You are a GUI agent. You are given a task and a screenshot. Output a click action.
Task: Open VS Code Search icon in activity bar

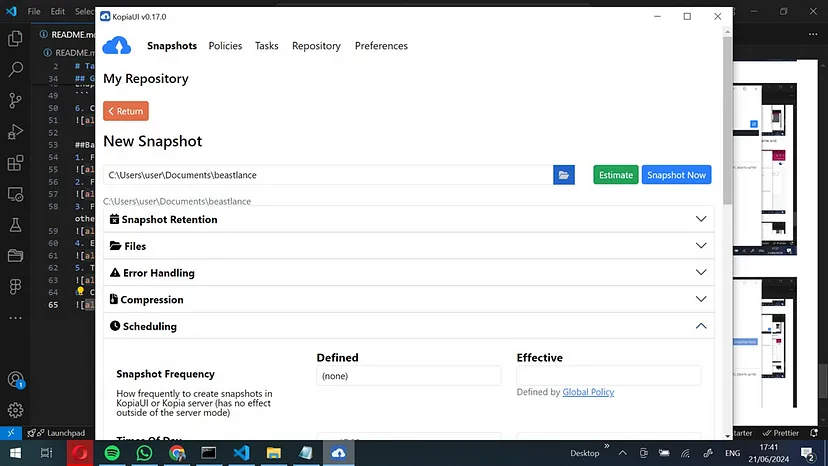pyautogui.click(x=16, y=69)
